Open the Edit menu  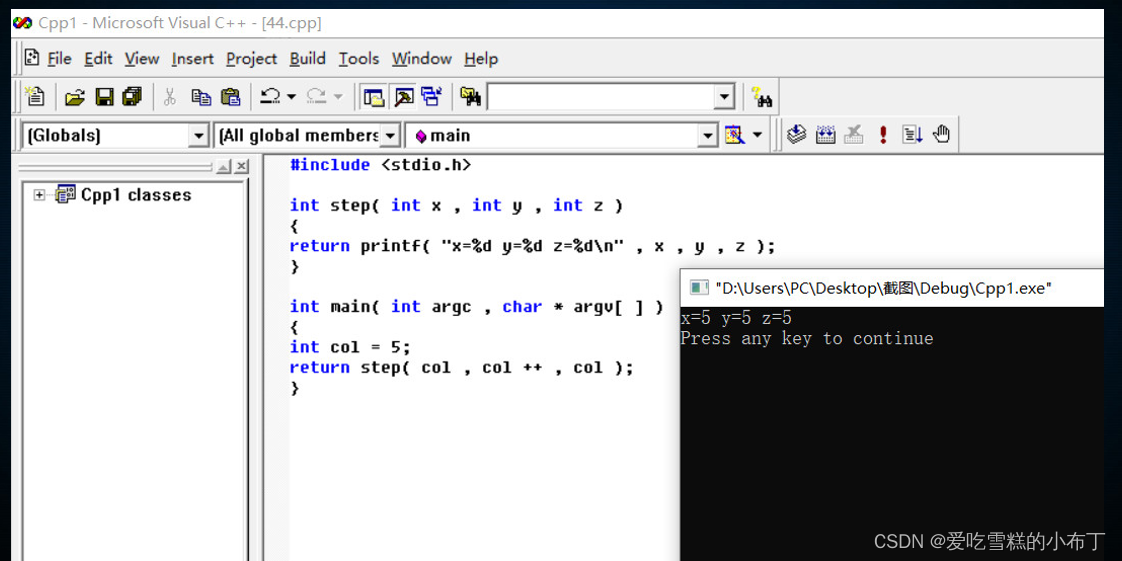pyautogui.click(x=99, y=59)
